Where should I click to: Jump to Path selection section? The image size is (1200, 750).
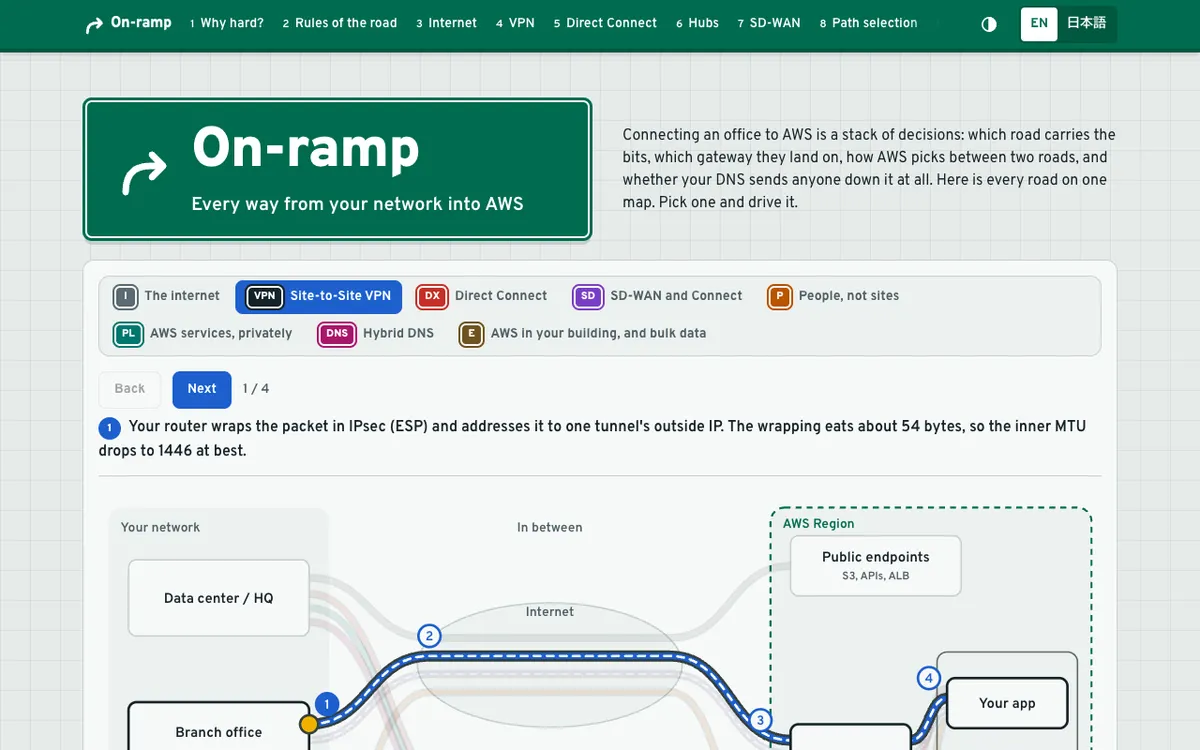868,23
